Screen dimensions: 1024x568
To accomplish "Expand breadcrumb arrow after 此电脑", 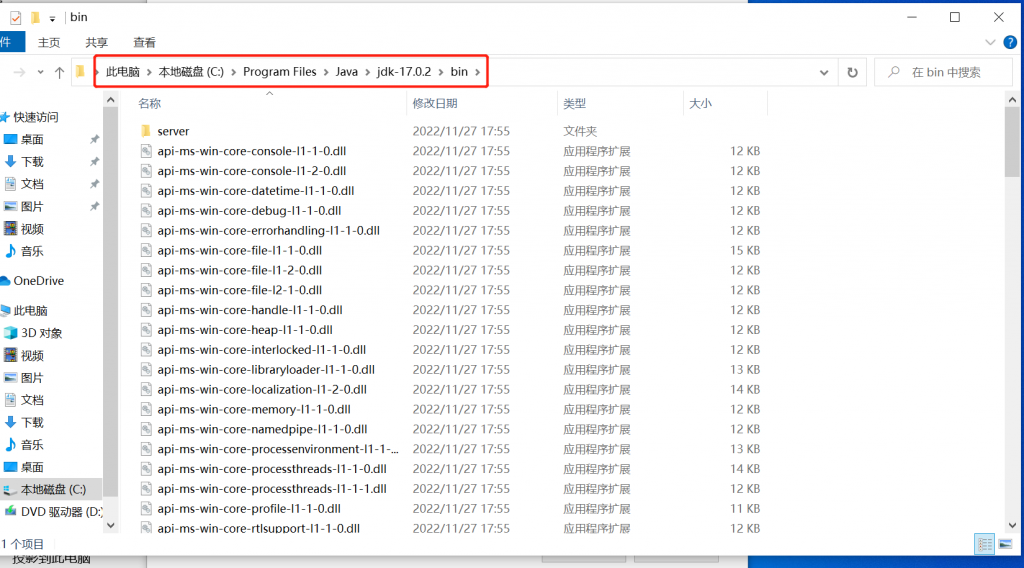I will coord(149,72).
